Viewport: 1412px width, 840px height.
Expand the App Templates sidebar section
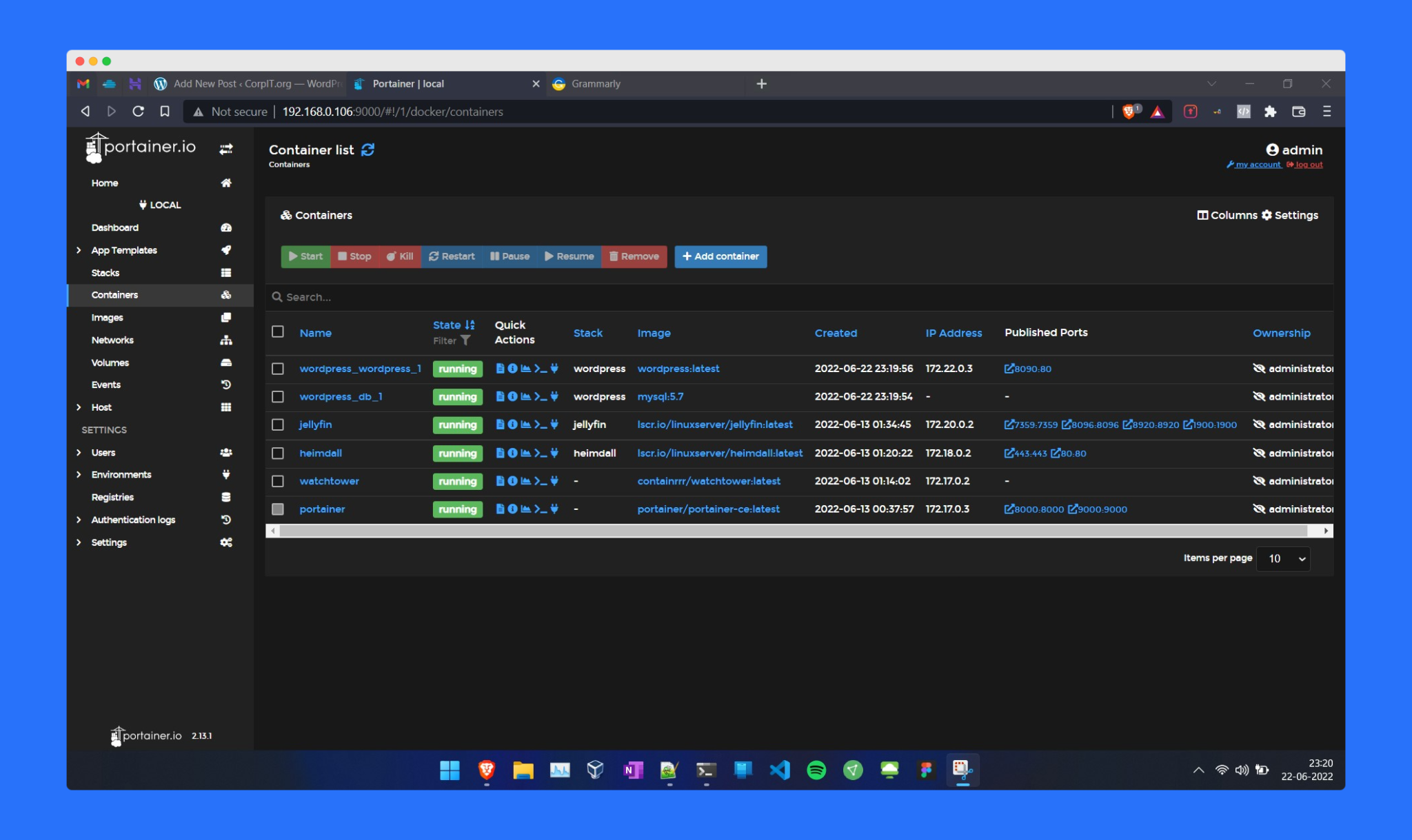[124, 249]
